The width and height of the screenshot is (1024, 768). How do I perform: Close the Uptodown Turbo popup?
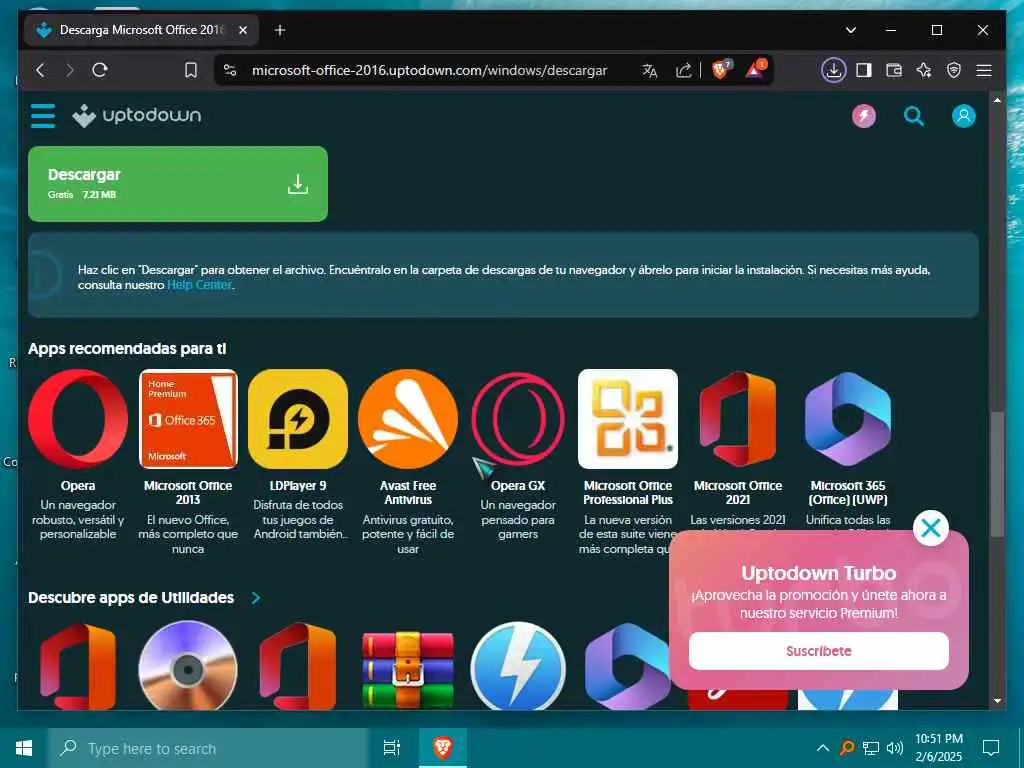[x=931, y=528]
